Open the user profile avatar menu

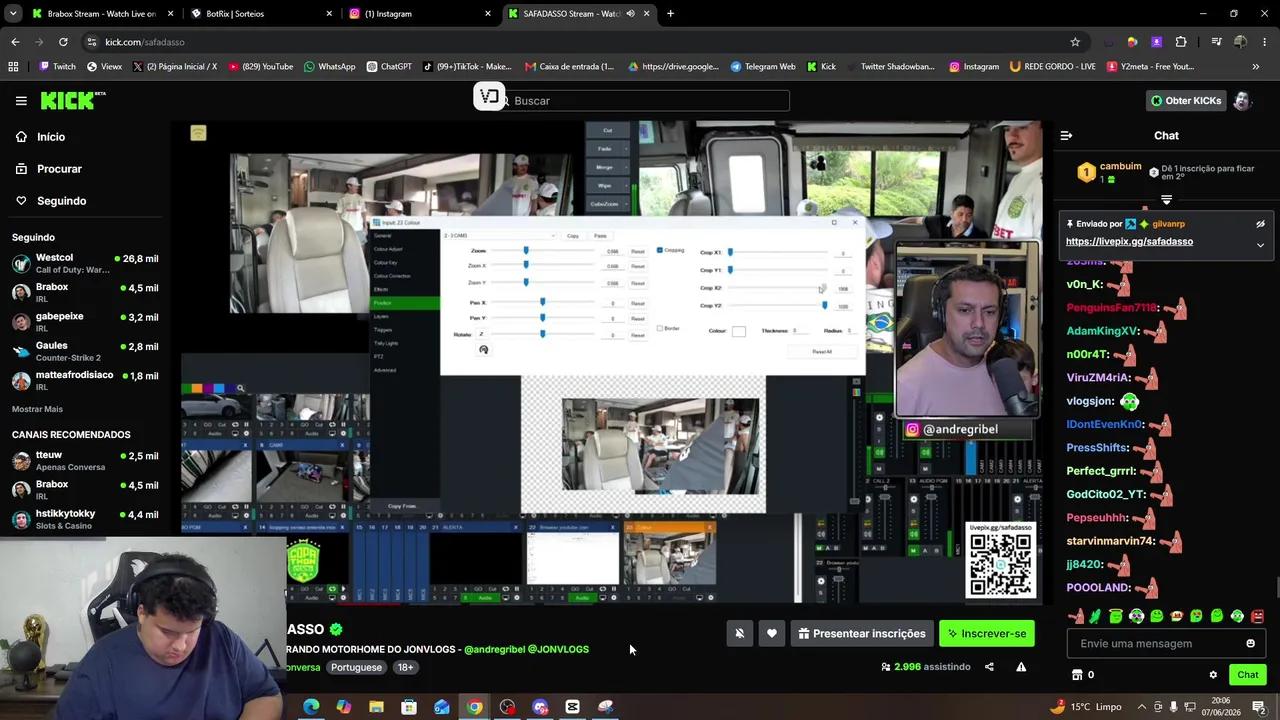1242,100
